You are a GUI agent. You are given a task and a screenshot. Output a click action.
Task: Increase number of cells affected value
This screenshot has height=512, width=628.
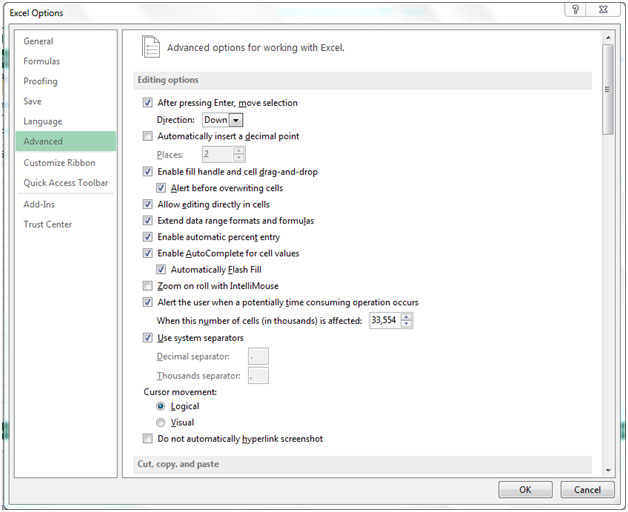tap(407, 317)
